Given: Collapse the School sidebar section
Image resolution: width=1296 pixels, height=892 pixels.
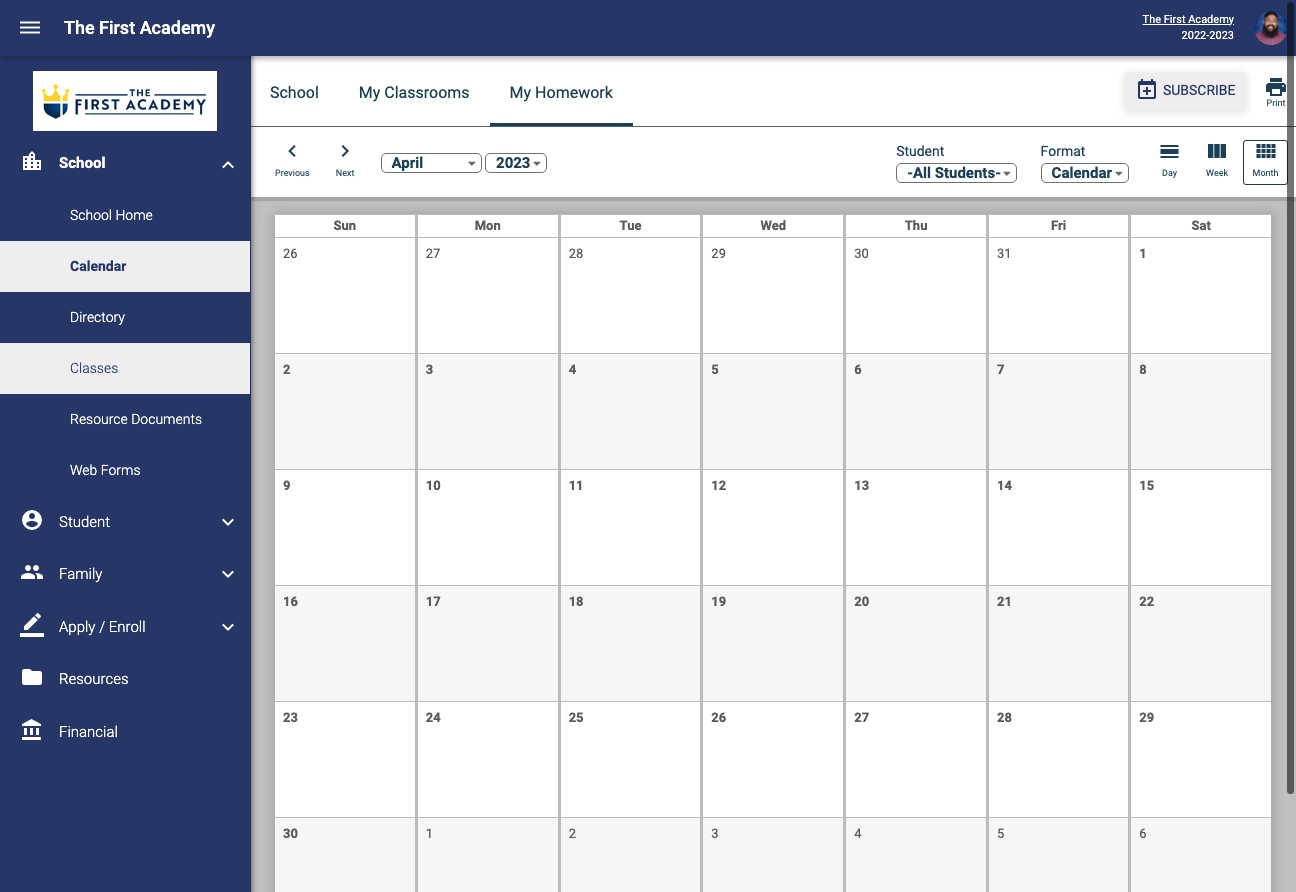Looking at the screenshot, I should click(228, 164).
